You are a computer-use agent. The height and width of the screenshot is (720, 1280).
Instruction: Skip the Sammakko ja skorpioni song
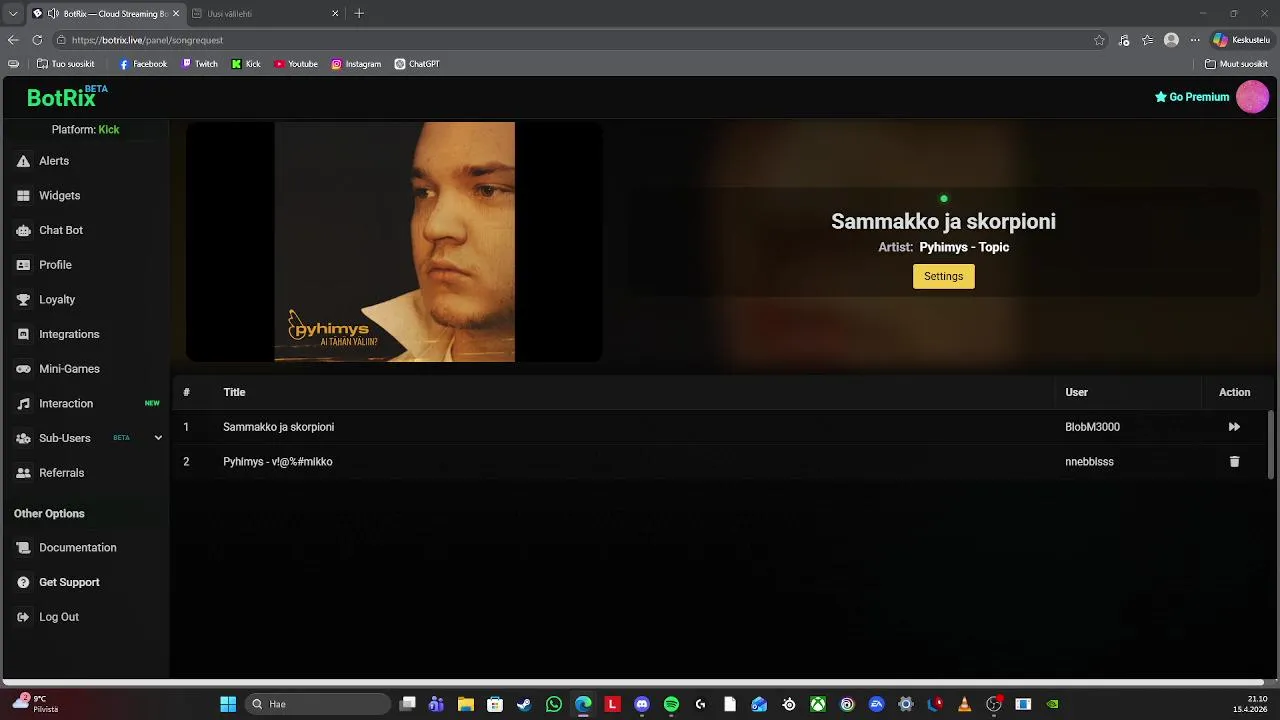(1234, 427)
